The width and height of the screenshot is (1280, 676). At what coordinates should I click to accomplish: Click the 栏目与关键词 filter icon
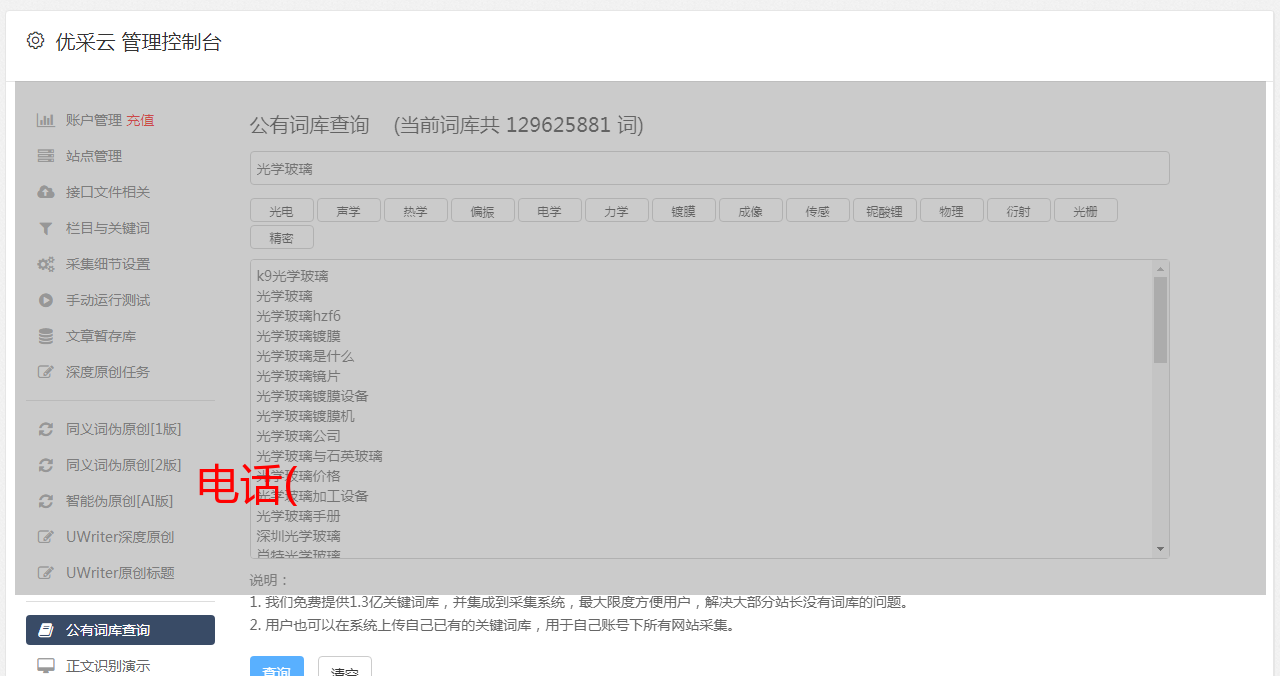click(x=46, y=228)
